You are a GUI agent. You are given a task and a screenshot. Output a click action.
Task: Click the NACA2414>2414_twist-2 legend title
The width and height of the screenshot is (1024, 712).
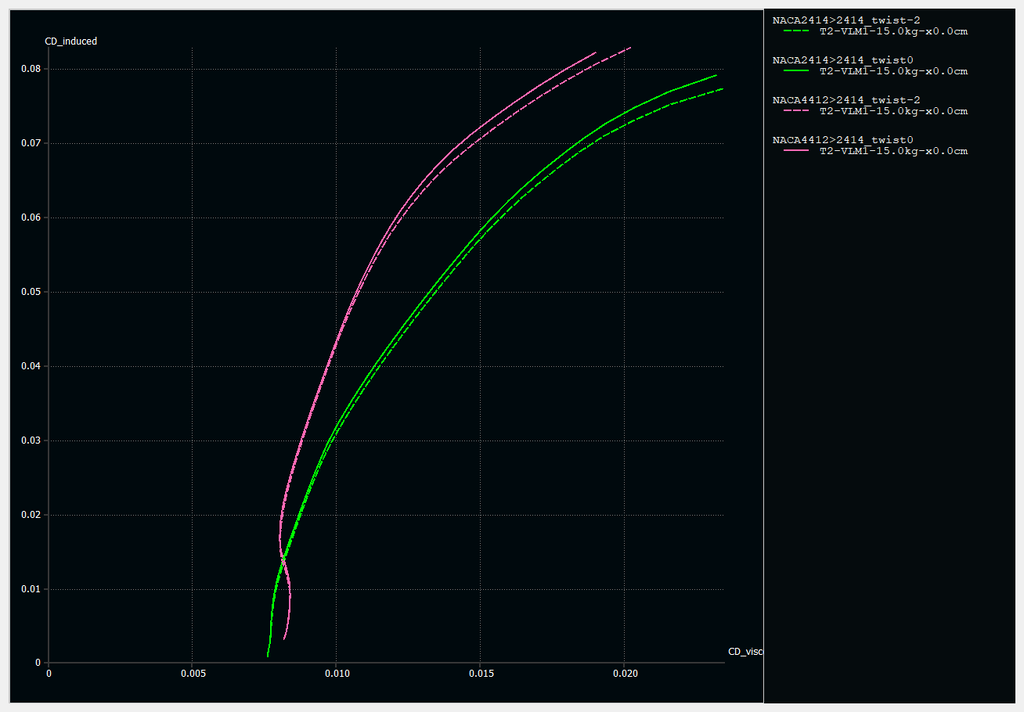(x=846, y=20)
